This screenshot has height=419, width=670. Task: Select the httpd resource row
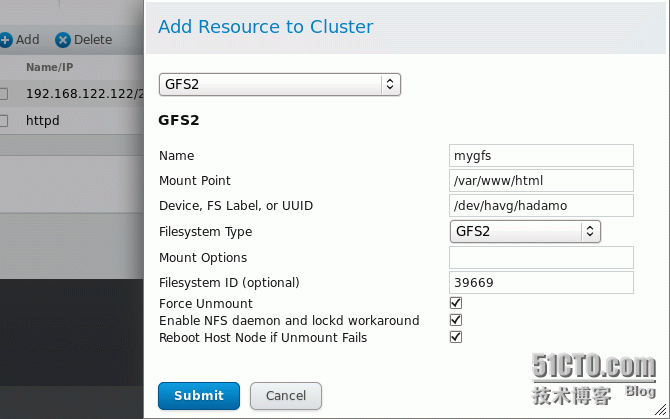(x=72, y=121)
